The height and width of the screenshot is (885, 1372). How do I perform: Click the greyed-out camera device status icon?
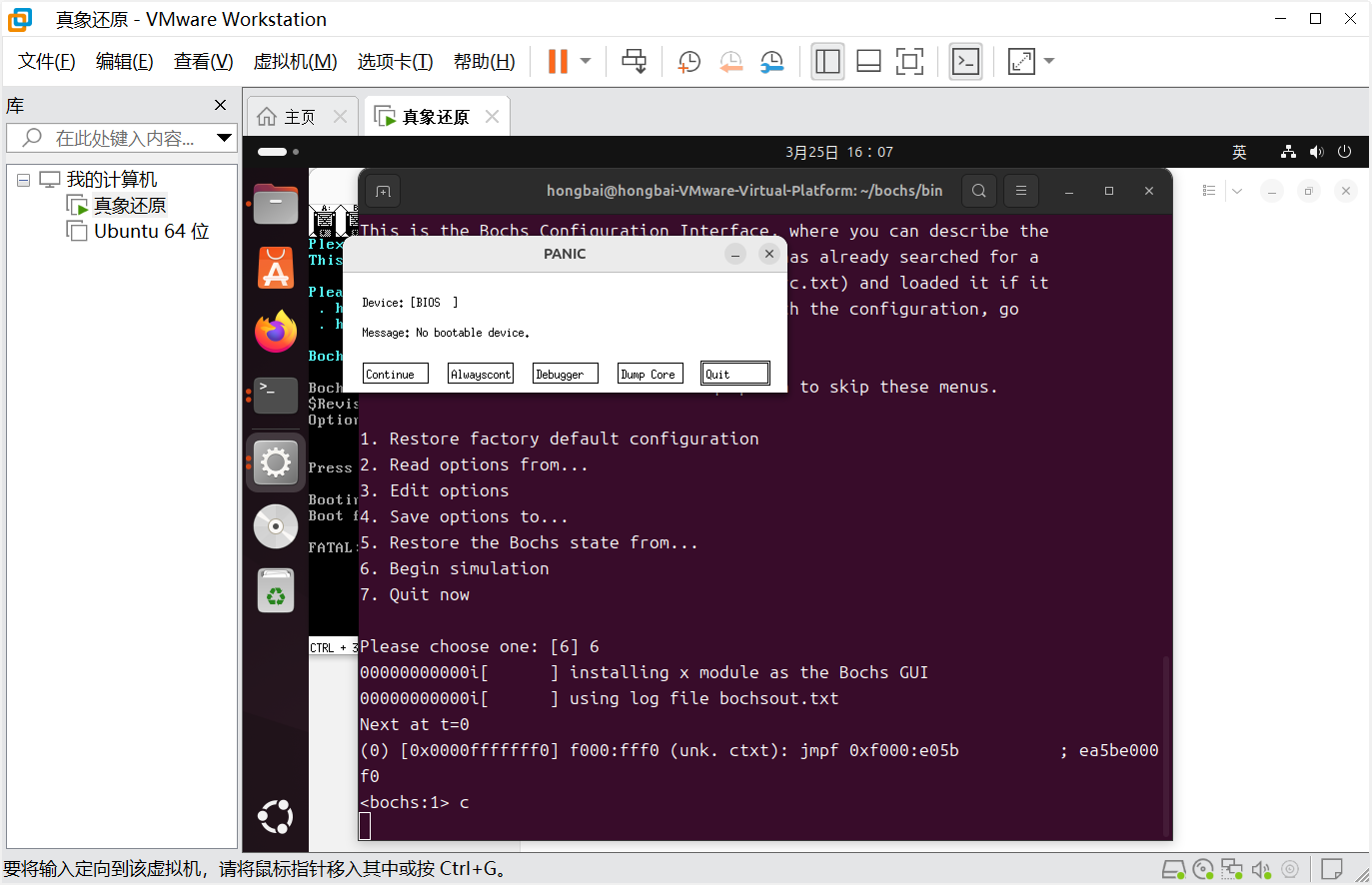click(x=1290, y=870)
